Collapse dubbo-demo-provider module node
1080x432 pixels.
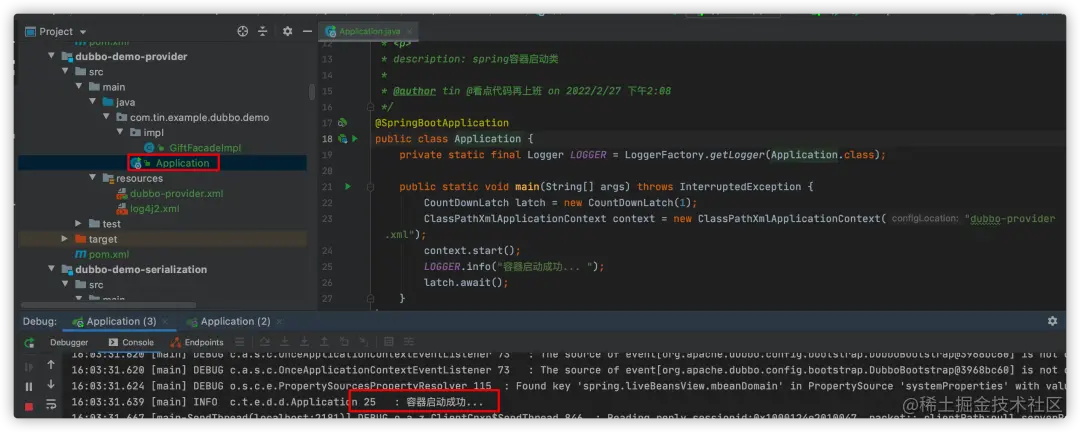pos(51,56)
